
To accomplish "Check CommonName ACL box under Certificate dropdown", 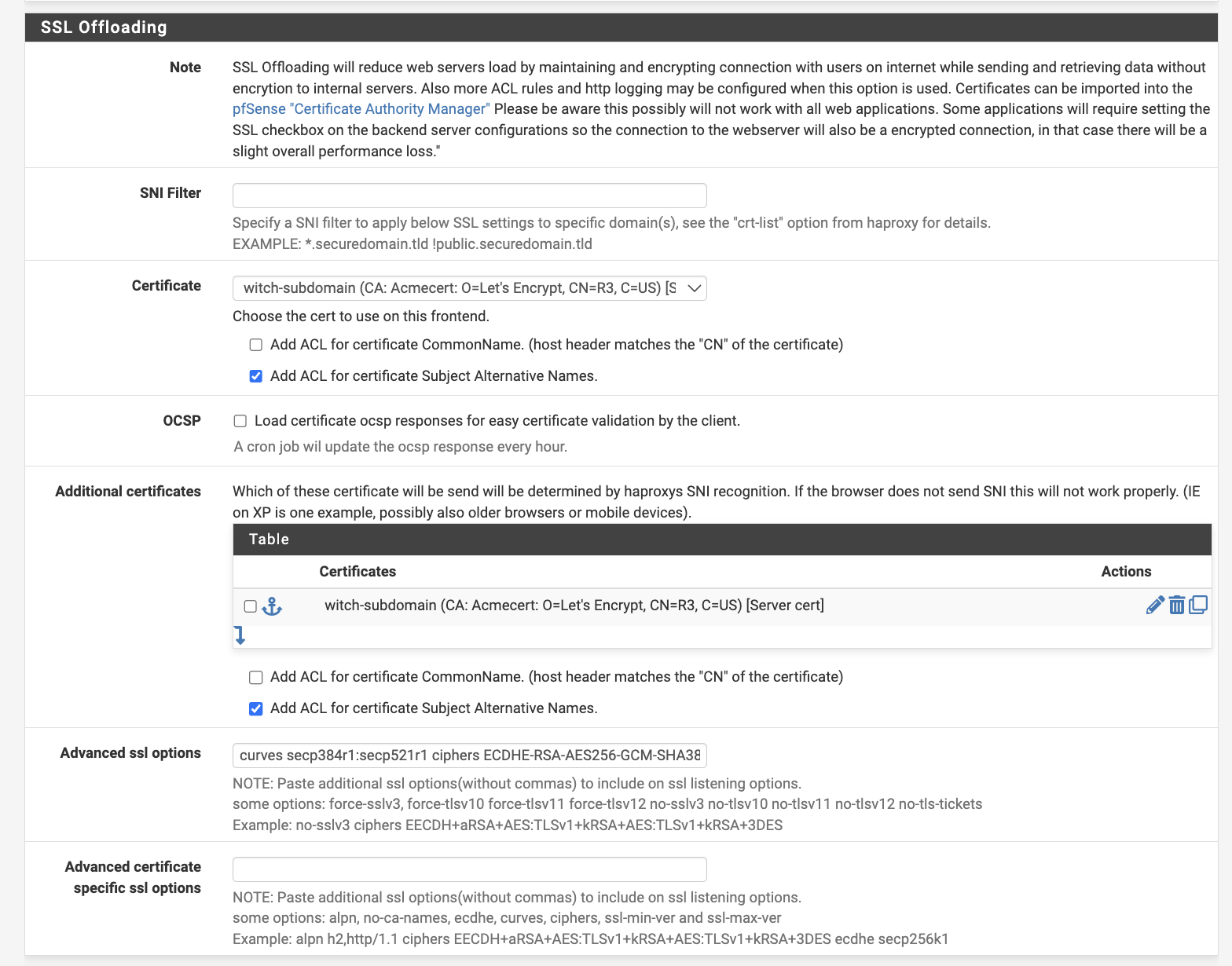I will coord(256,345).
